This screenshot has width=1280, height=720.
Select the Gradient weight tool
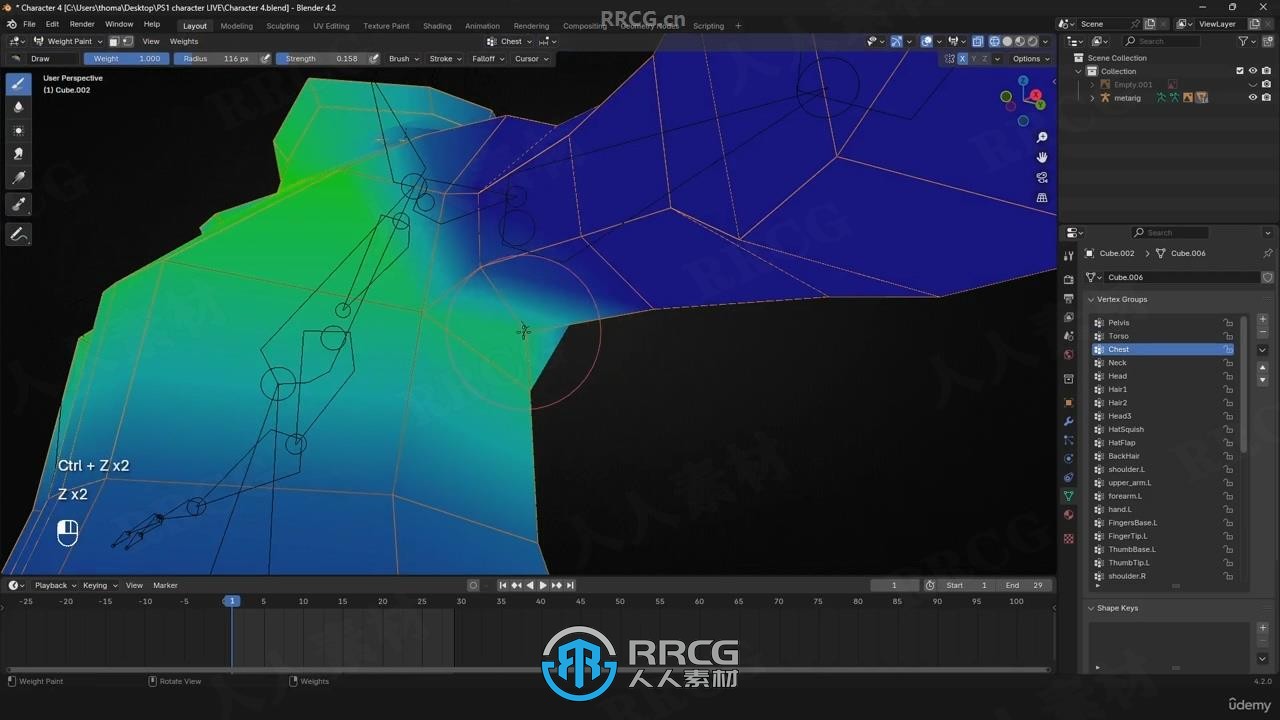(18, 178)
